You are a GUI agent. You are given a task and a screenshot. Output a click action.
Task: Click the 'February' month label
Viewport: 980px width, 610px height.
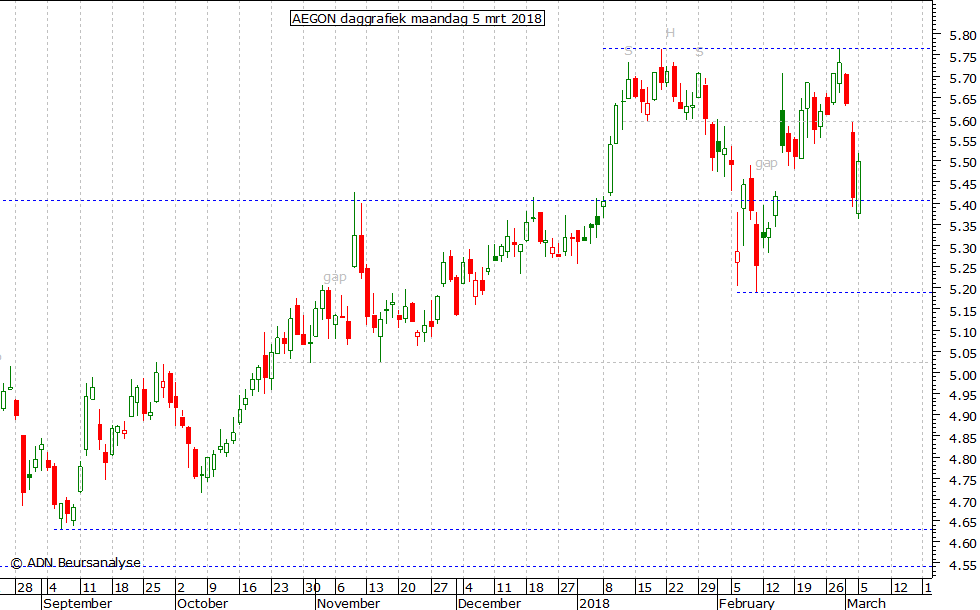(x=747, y=603)
